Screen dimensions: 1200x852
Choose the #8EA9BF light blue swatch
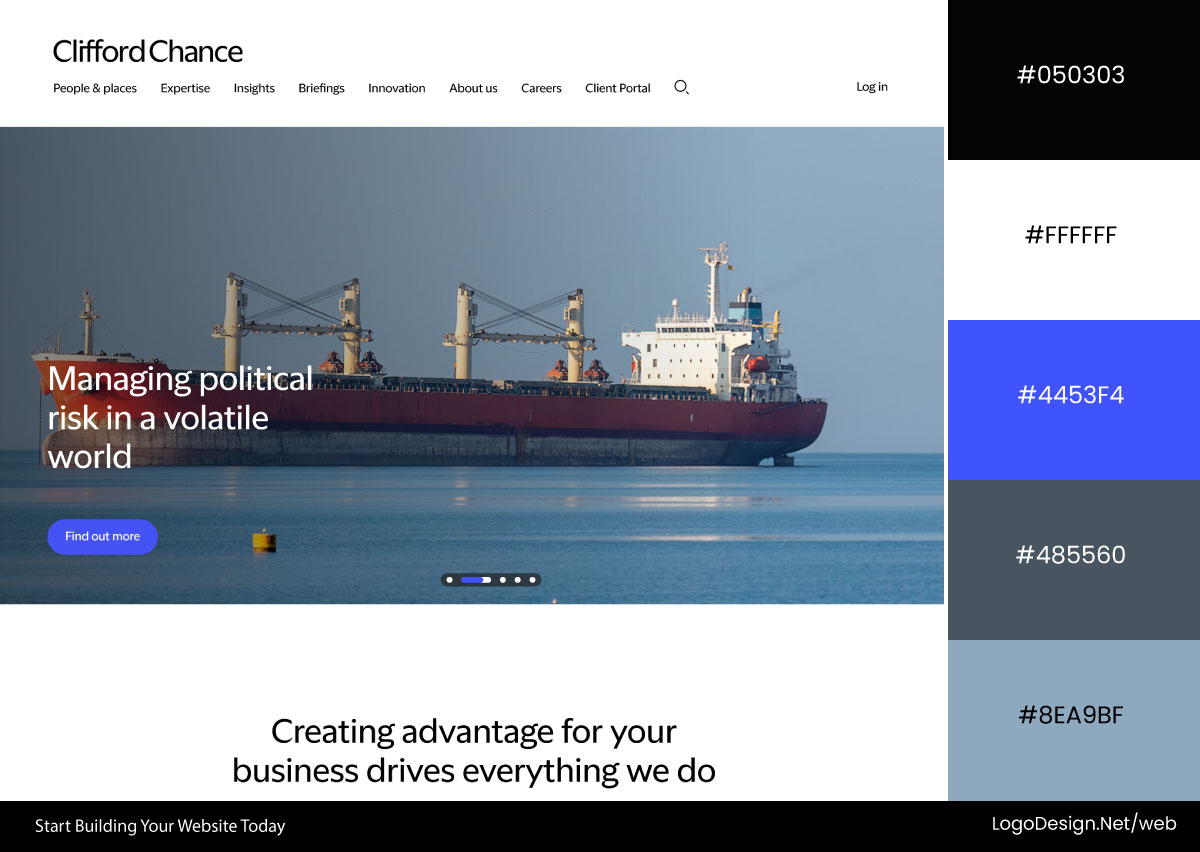(1074, 720)
